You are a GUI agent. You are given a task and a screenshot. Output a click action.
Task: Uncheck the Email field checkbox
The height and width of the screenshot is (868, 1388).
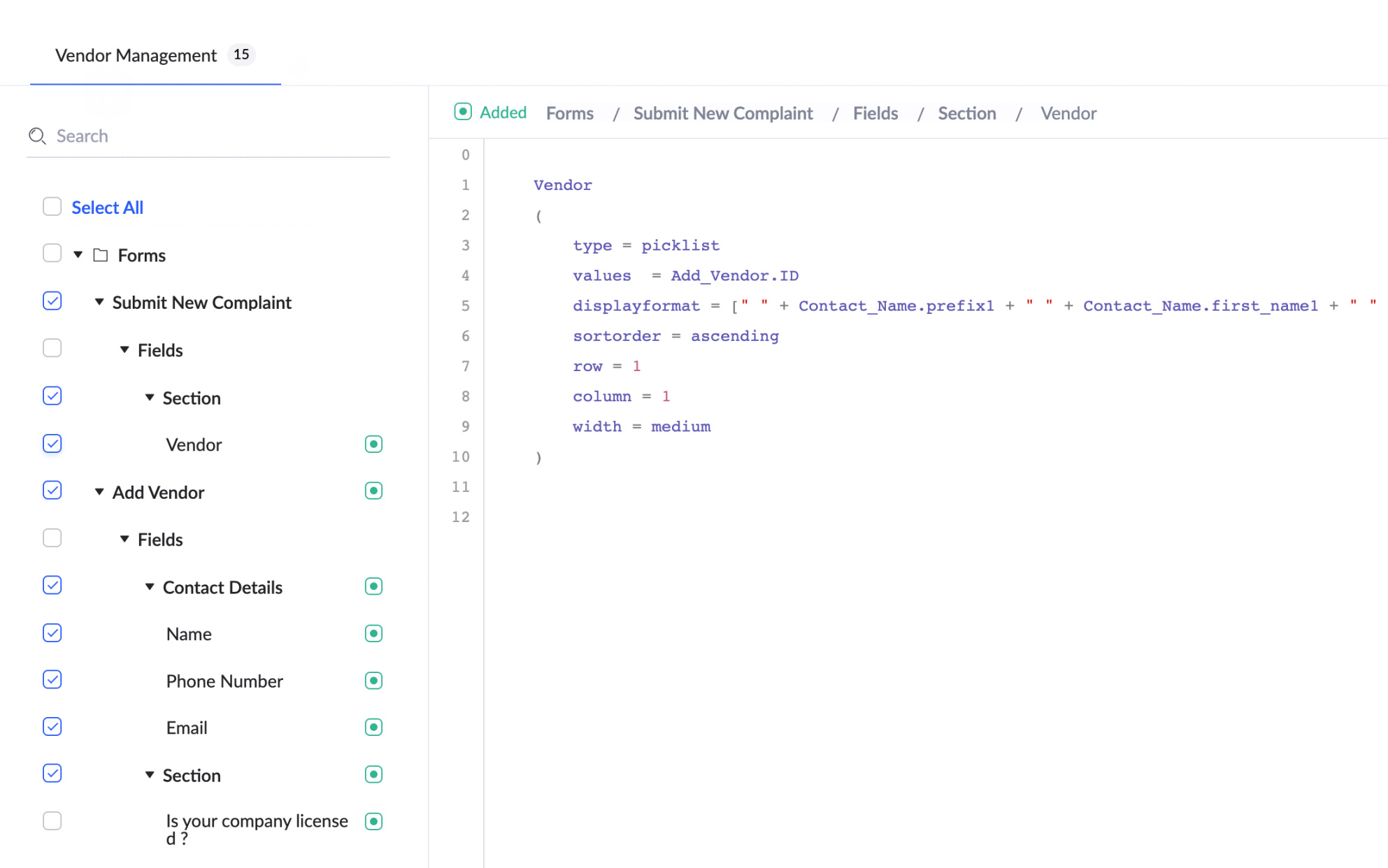[52, 727]
